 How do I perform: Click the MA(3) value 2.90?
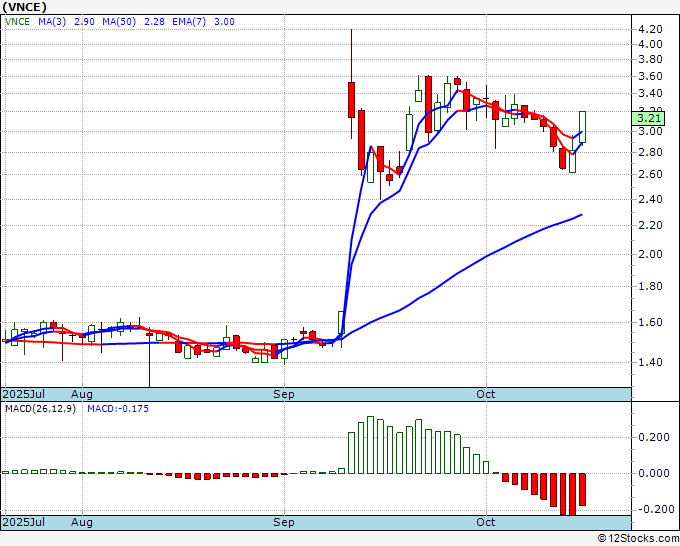pos(84,22)
